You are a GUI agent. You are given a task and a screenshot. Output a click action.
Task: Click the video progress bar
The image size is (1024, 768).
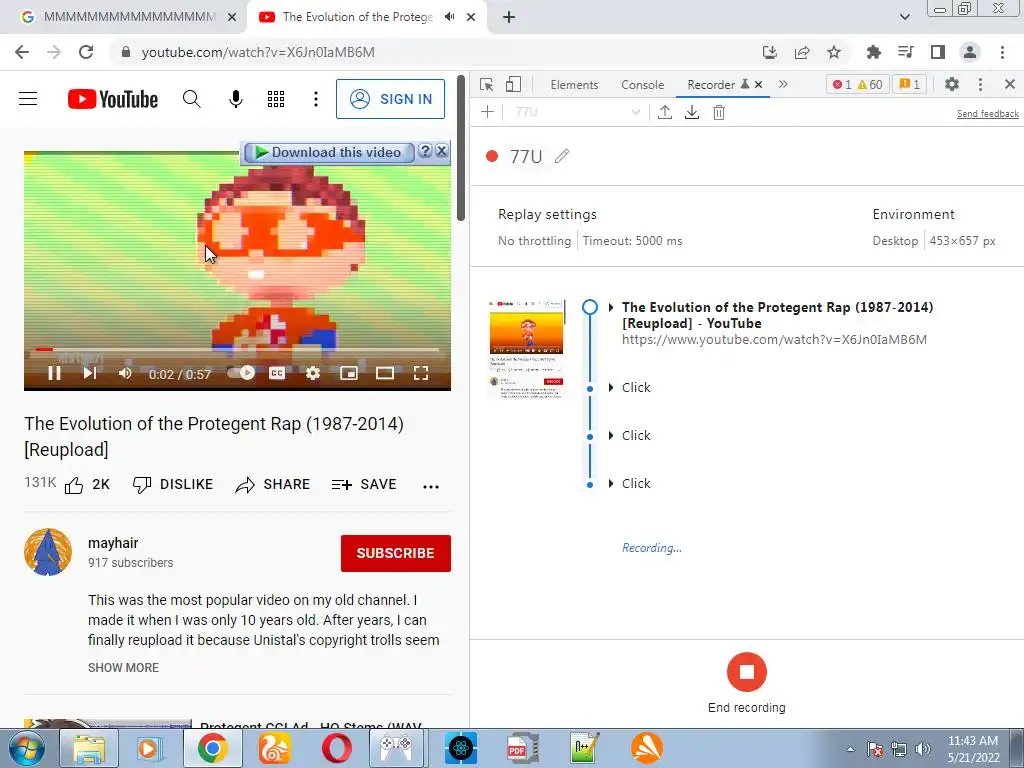point(238,349)
